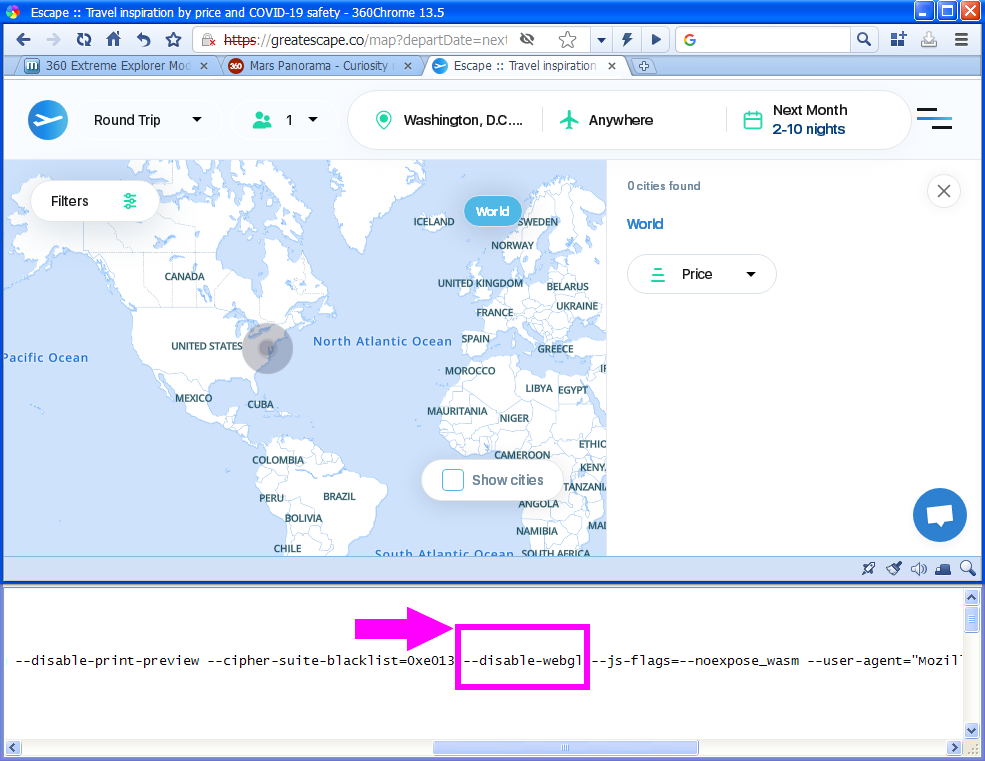Screen dimensions: 985x761
Task: Click the 2-10 nights text
Action: (808, 129)
